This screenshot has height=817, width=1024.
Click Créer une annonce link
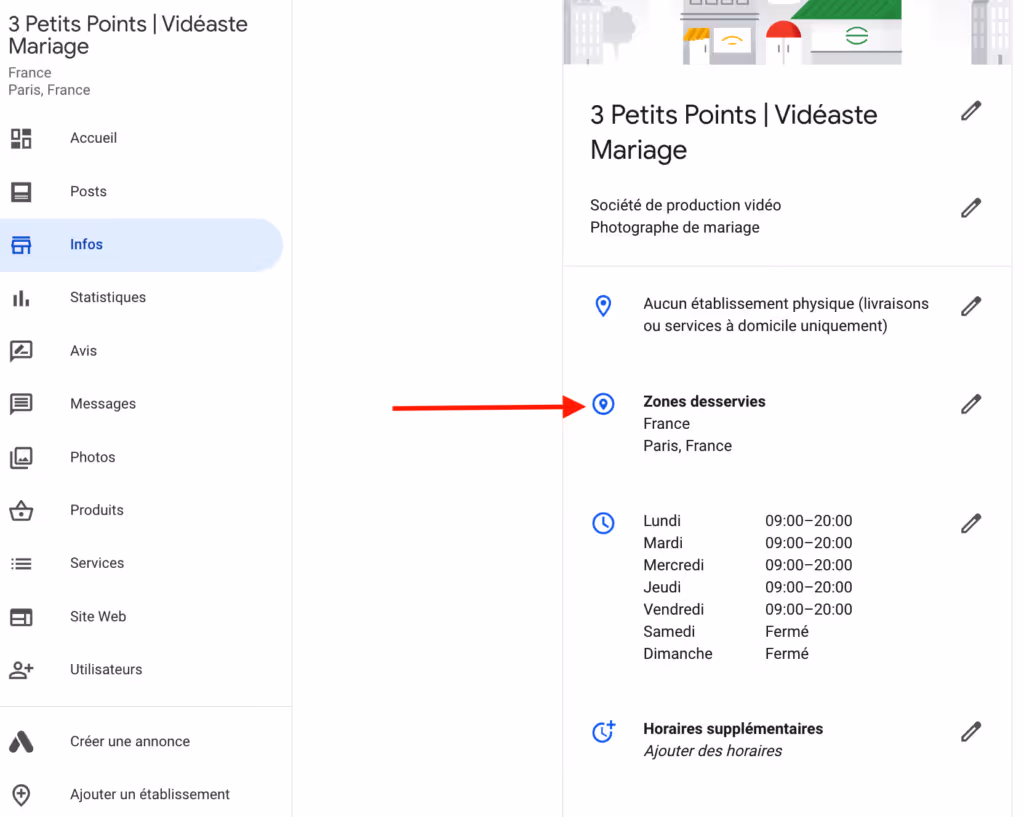[130, 742]
